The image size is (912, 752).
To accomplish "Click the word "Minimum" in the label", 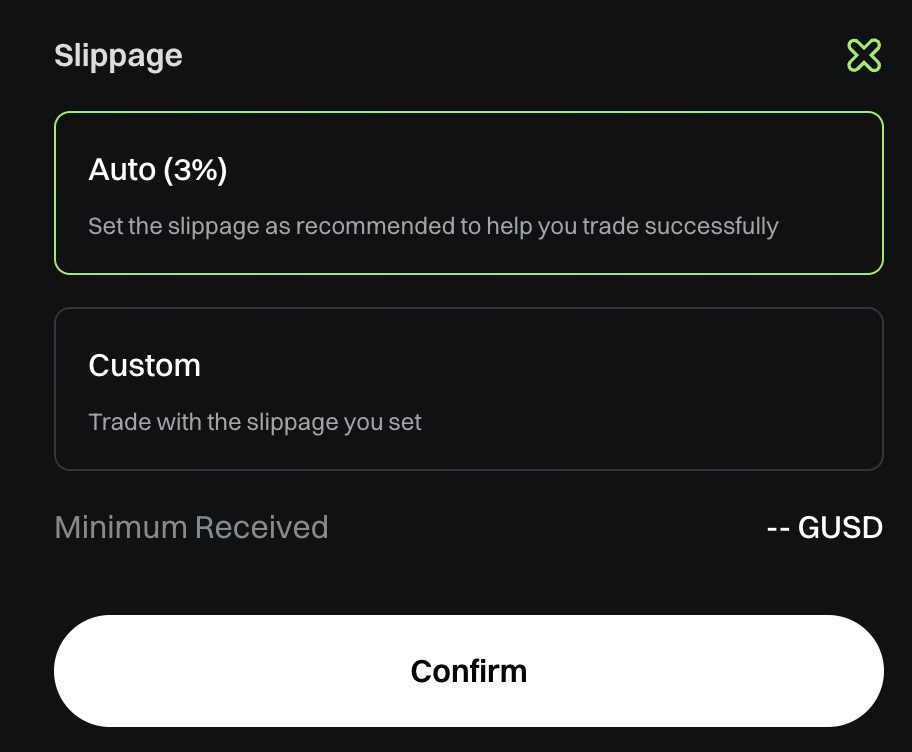I will point(120,527).
